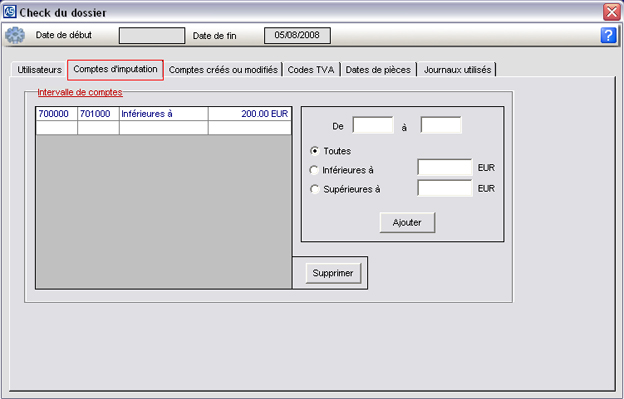Image resolution: width=624 pixels, height=399 pixels.
Task: Switch to the Utilisateurs tab
Action: click(39, 70)
